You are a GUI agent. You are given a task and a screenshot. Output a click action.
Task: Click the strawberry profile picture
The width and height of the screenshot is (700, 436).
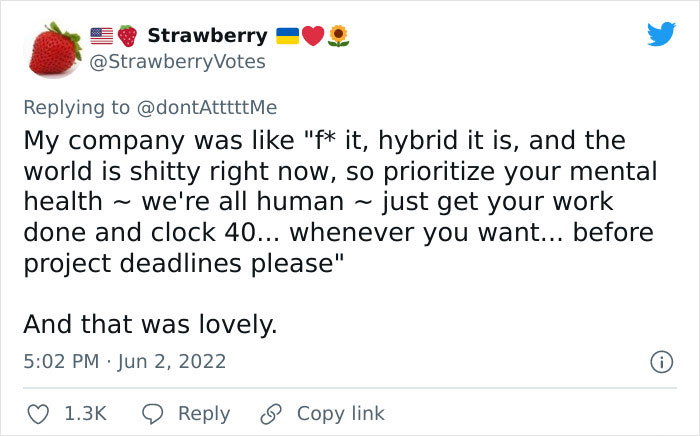pyautogui.click(x=55, y=48)
